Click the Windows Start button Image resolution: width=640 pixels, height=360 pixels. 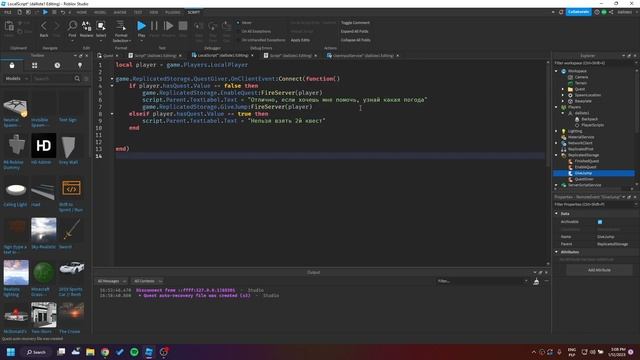tap(11, 352)
